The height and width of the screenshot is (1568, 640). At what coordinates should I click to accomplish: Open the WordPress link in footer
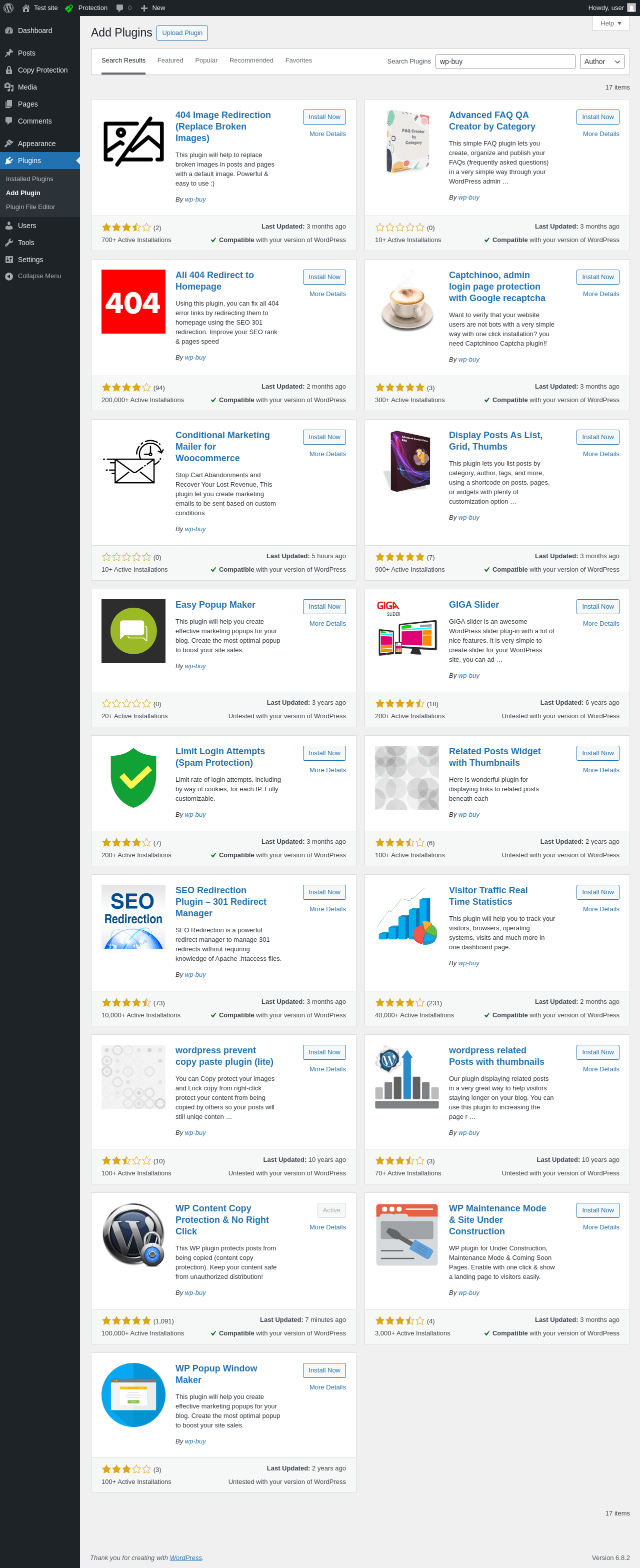tap(185, 1557)
